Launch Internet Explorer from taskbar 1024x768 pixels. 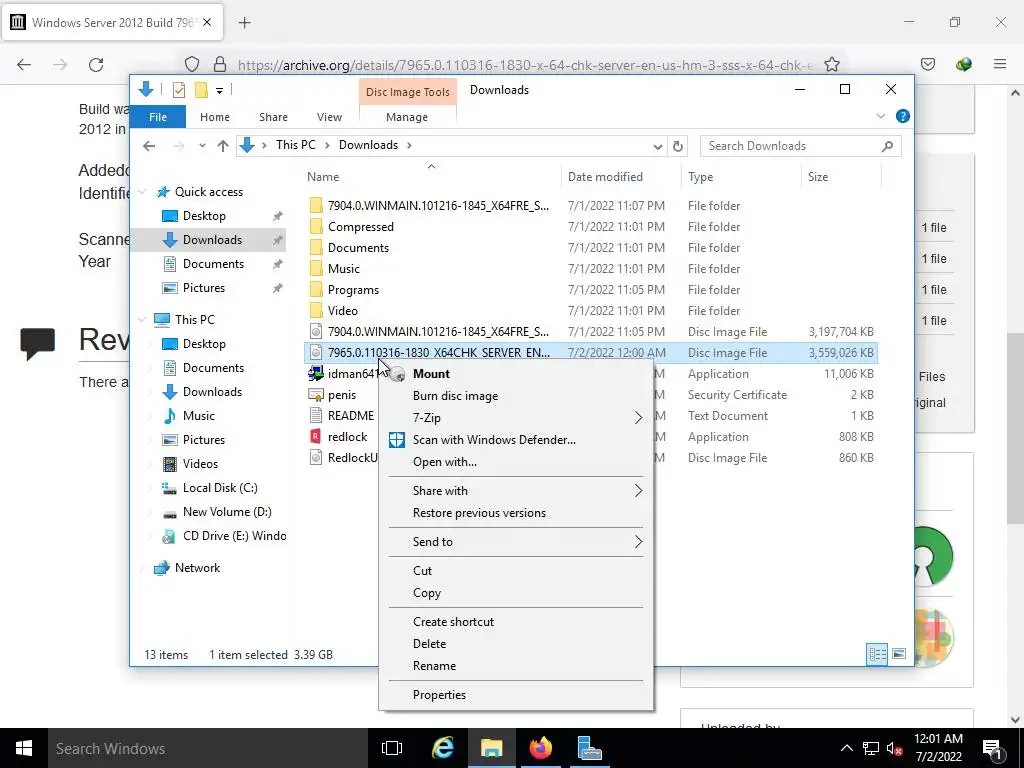[x=443, y=748]
